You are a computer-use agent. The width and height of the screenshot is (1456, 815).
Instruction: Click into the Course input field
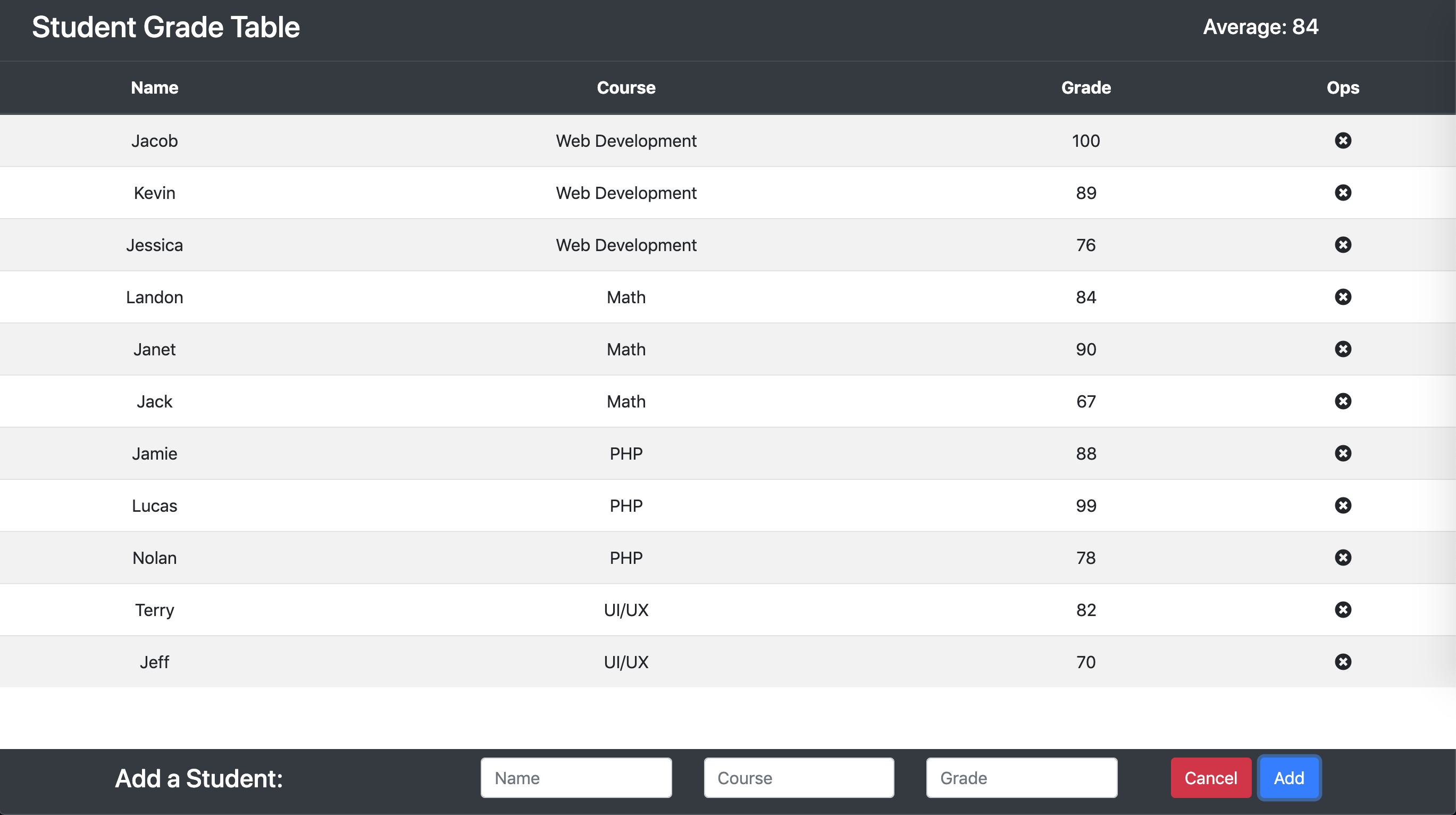[x=798, y=778]
